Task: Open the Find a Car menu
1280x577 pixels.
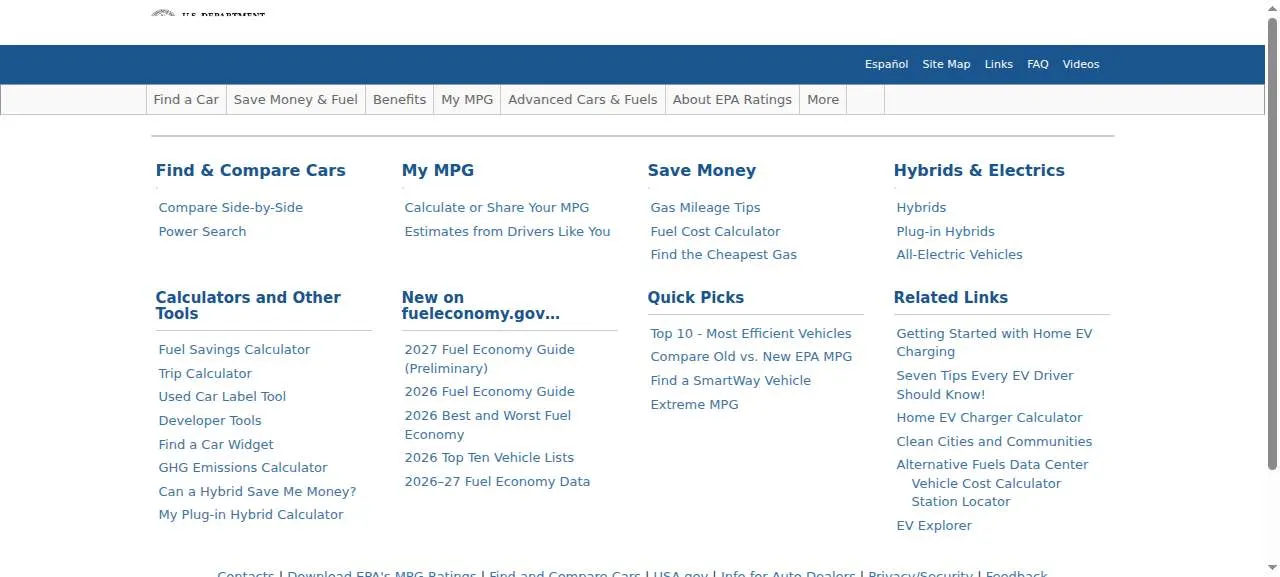Action: coord(186,100)
